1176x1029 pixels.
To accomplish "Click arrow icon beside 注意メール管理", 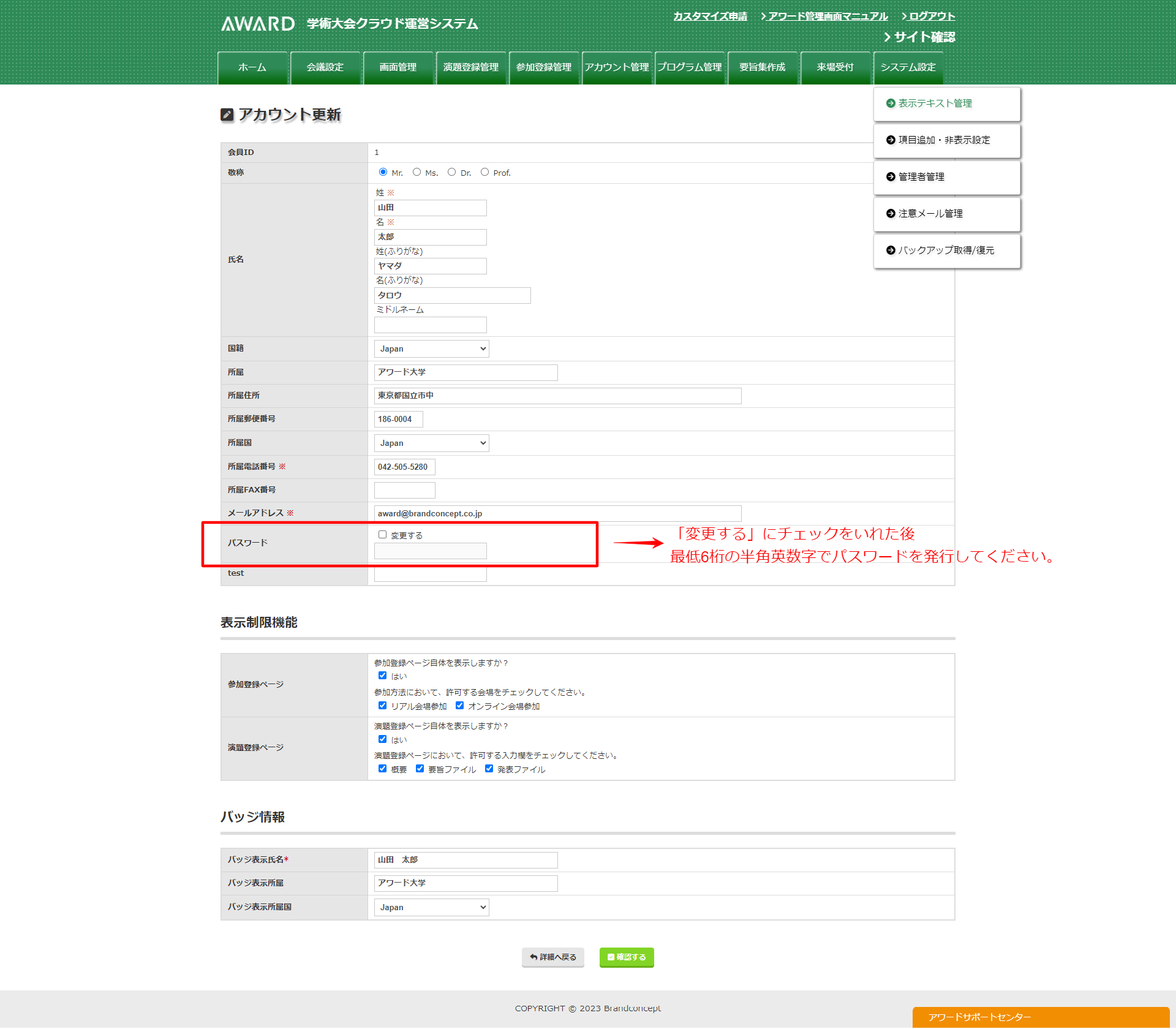I will coord(891,214).
